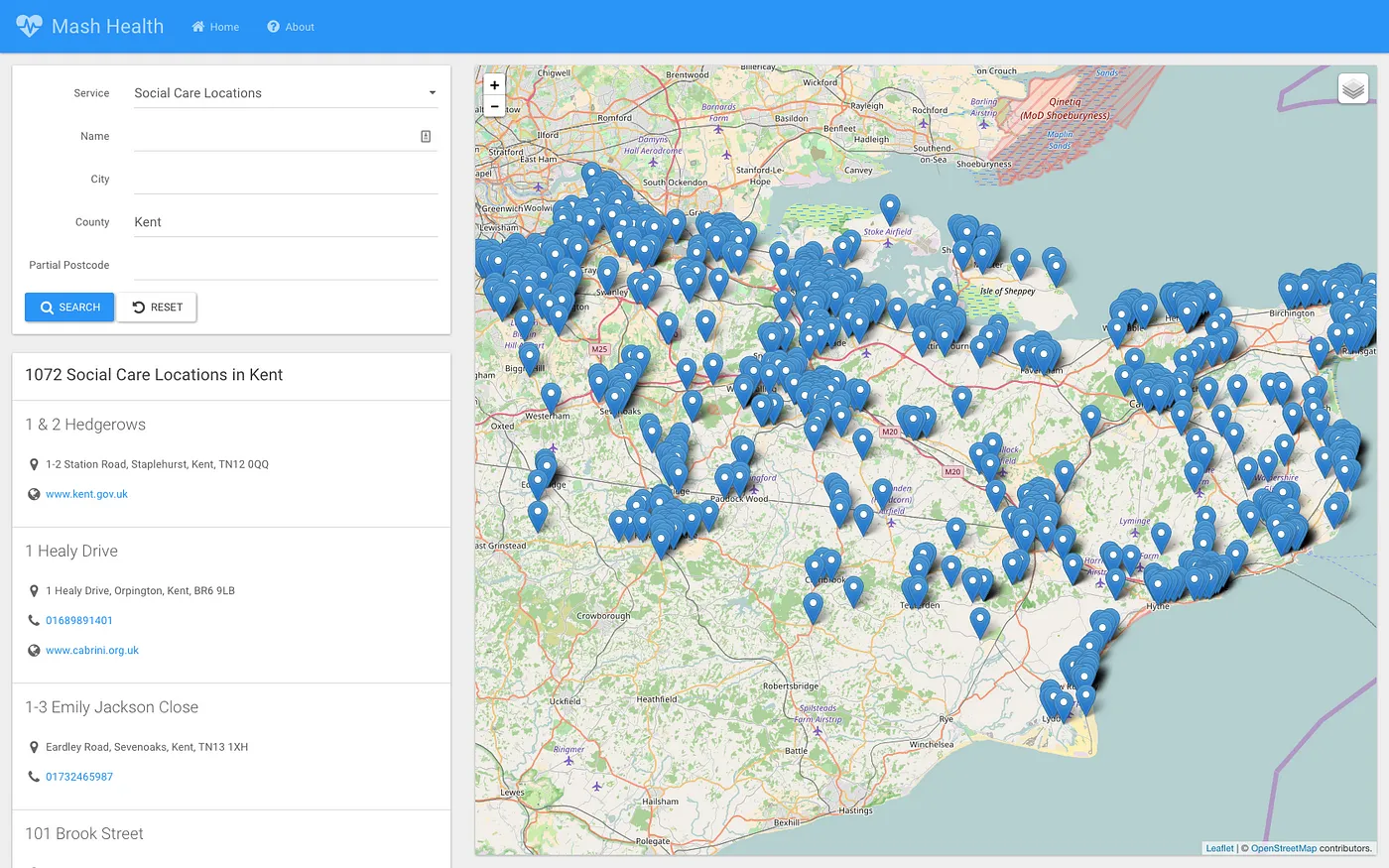This screenshot has width=1389, height=868.
Task: Click the map marker near Stoke Airfield
Action: point(890,209)
